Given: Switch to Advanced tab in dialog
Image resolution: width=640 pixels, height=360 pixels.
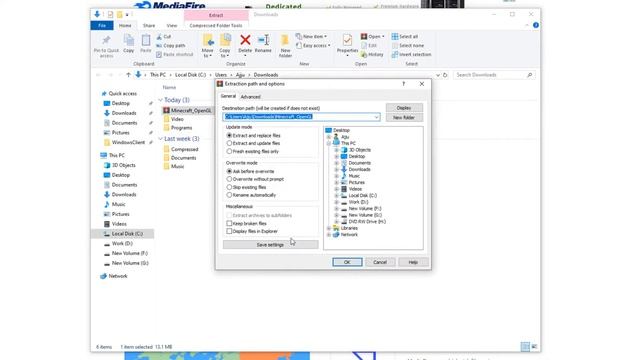Looking at the screenshot, I should [x=250, y=97].
